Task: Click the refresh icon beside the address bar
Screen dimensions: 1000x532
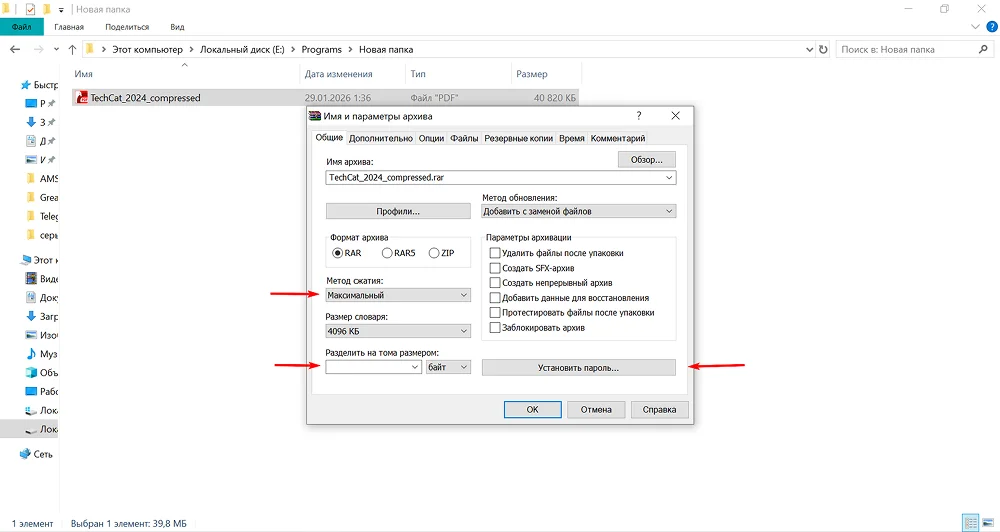Action: [x=822, y=49]
